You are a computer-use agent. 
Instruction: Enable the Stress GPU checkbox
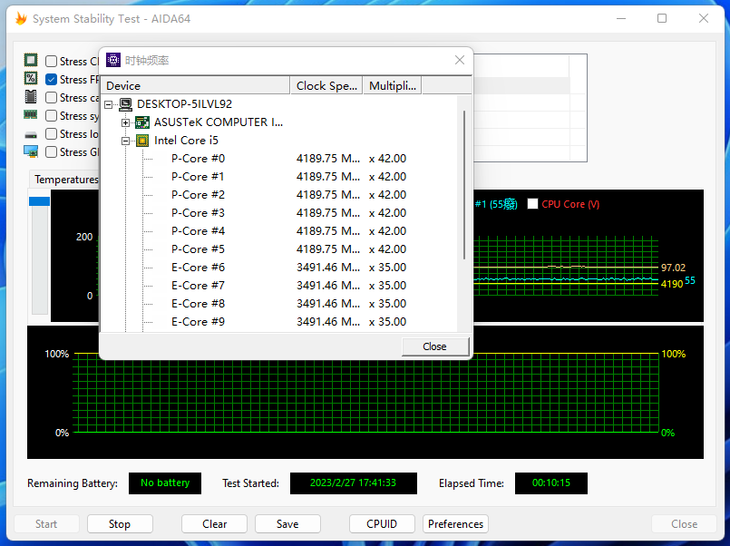click(x=51, y=152)
